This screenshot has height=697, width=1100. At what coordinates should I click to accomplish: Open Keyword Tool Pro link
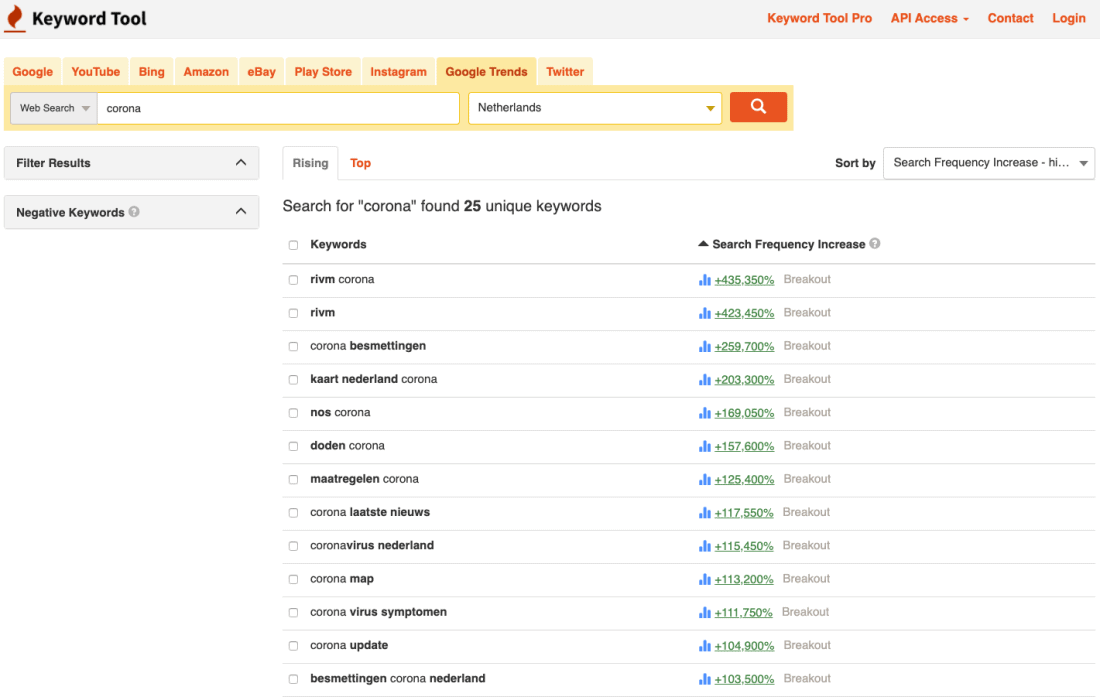819,18
